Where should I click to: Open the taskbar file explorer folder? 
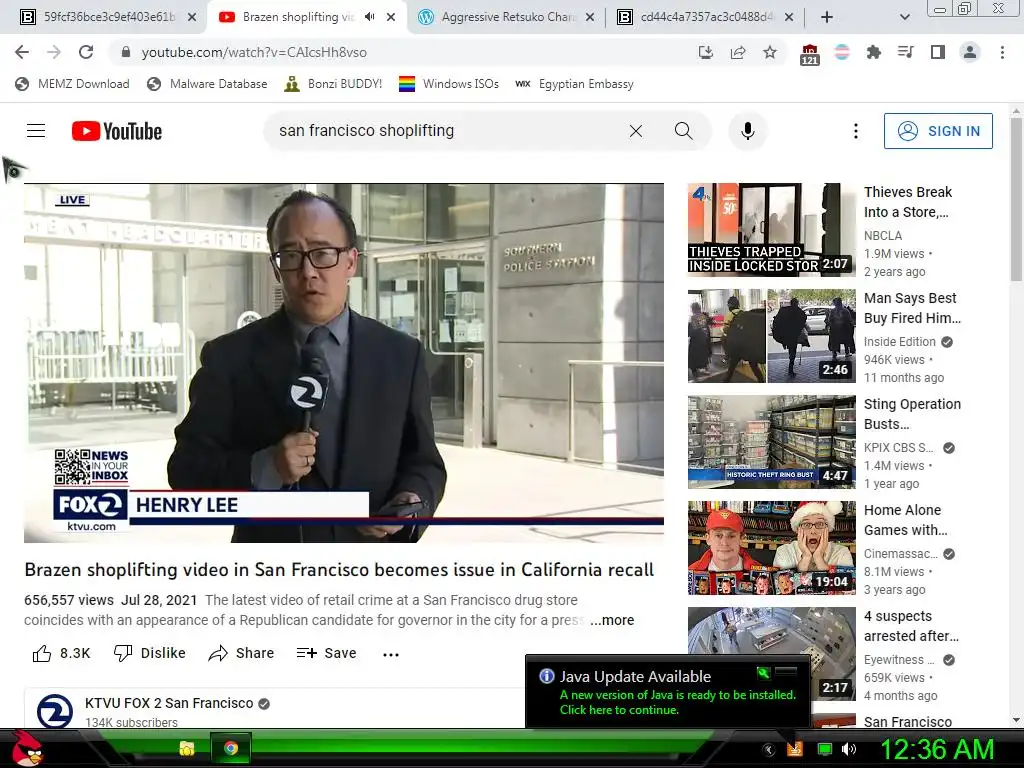click(187, 748)
